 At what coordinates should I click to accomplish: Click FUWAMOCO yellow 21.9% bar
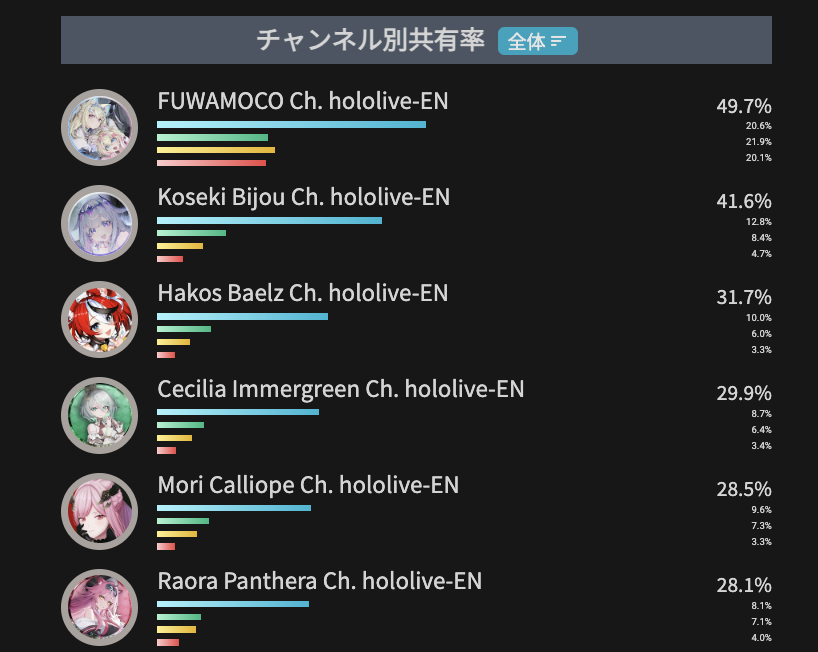click(x=216, y=150)
